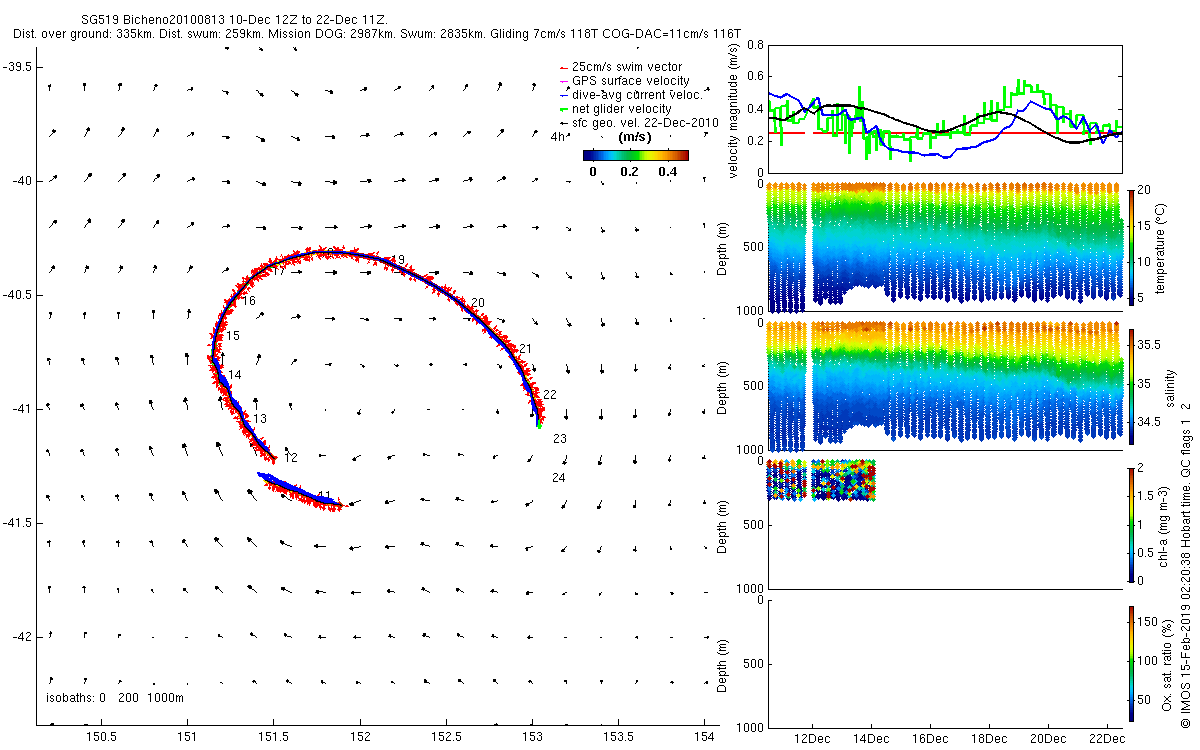Click the salinity depth-section plot
Image resolution: width=1200 pixels, height=750 pixels.
point(944,385)
